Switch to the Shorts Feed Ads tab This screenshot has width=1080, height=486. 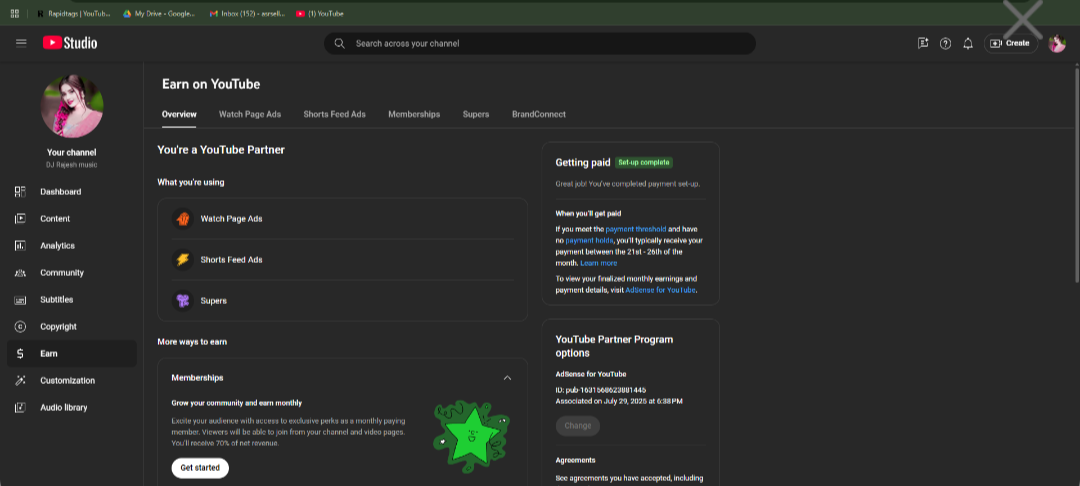(334, 114)
